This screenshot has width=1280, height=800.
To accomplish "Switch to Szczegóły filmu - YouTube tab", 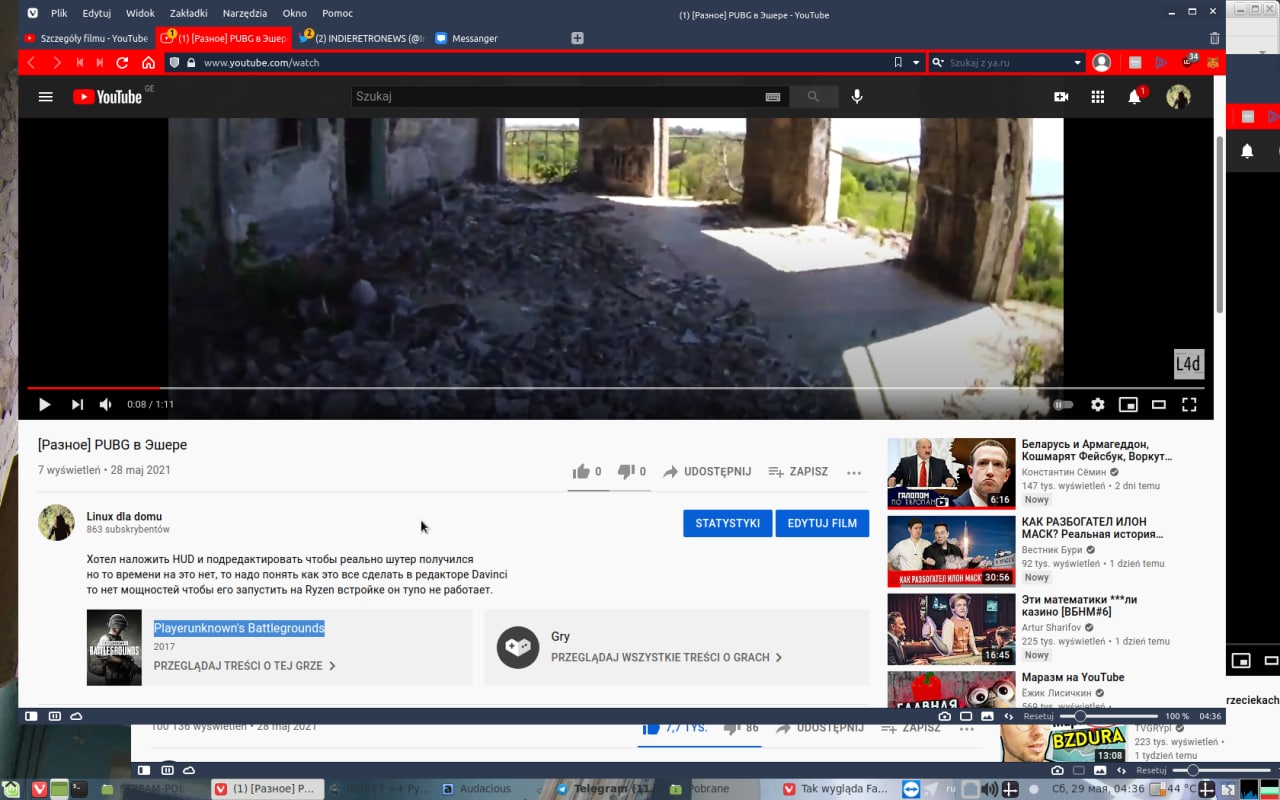I will 86,38.
